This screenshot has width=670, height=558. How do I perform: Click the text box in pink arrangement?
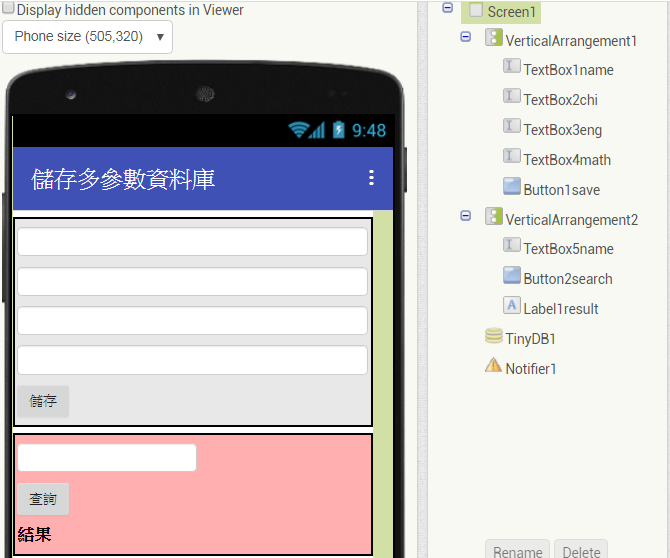107,458
